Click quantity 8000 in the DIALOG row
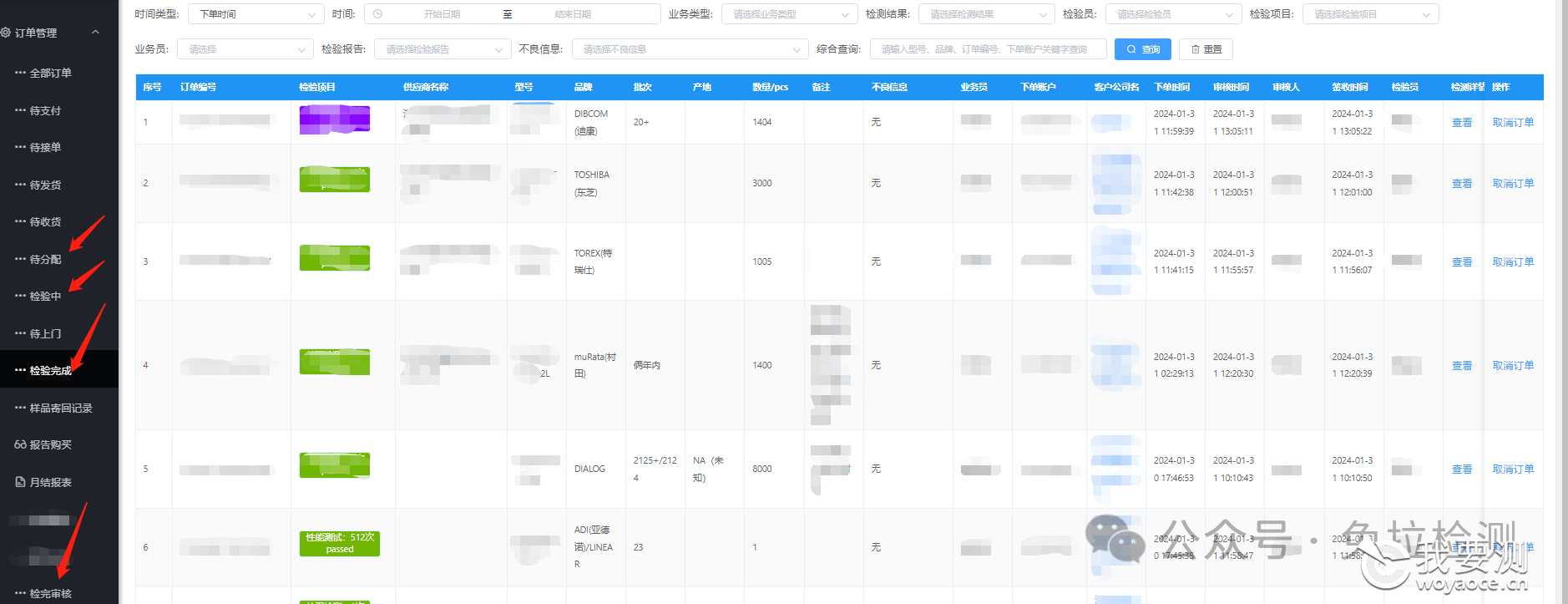 click(x=761, y=469)
